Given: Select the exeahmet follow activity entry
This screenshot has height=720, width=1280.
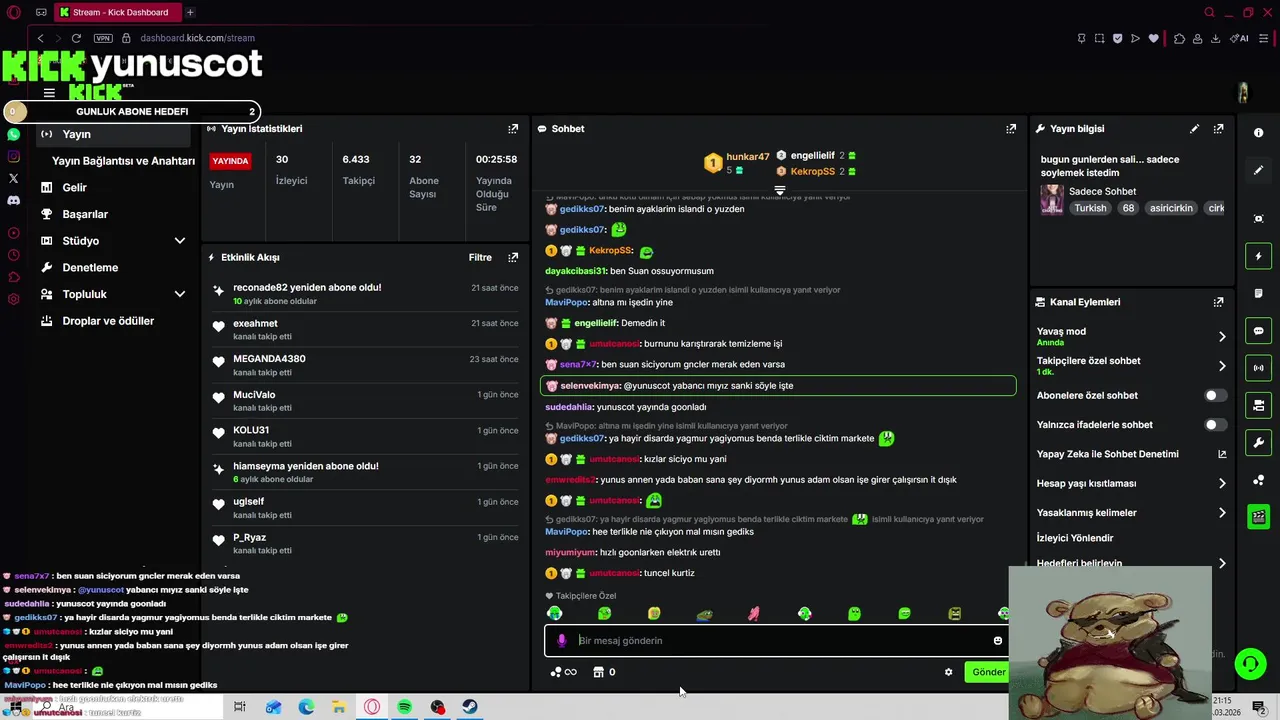Looking at the screenshot, I should [365, 330].
